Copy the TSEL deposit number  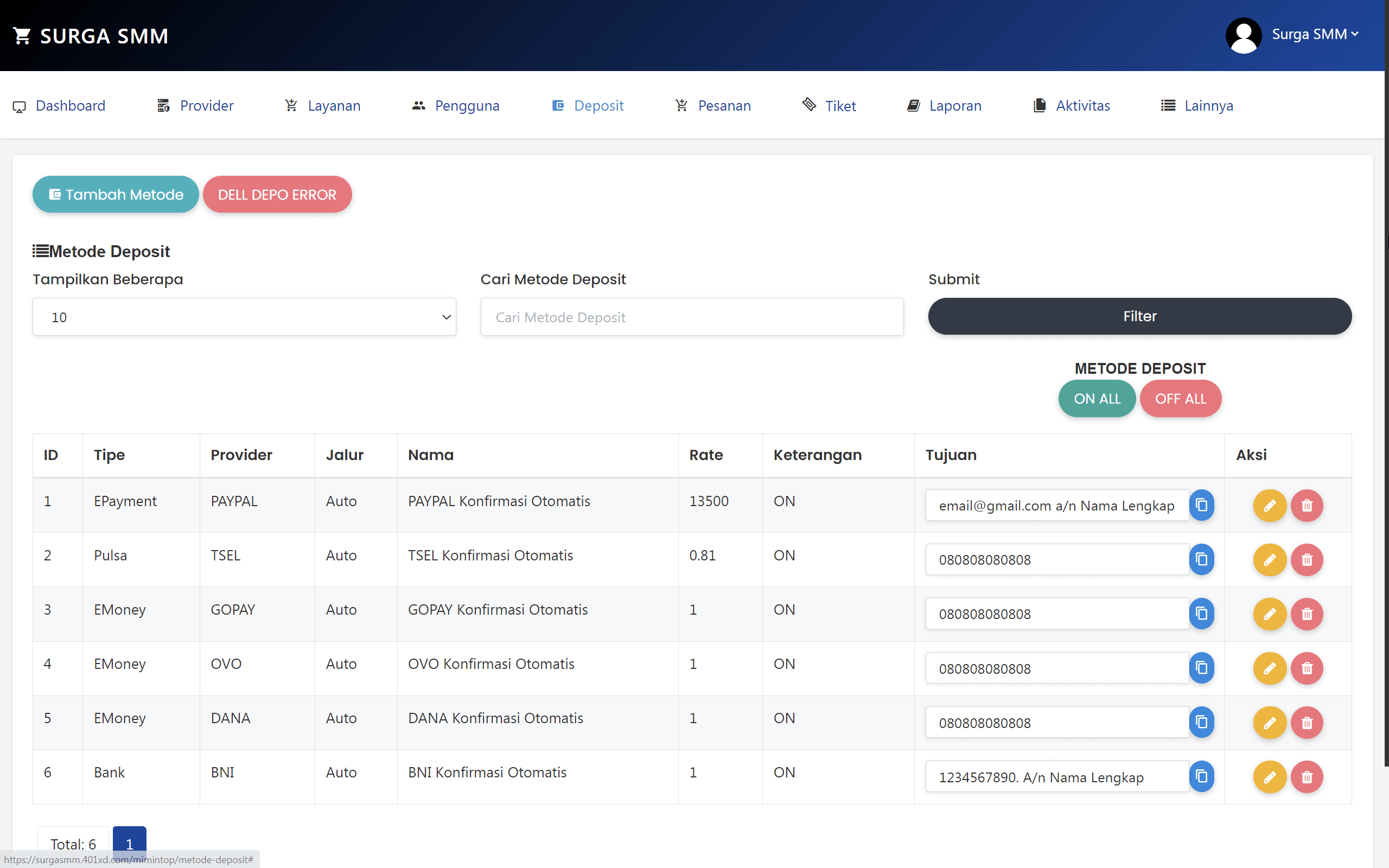pyautogui.click(x=1202, y=560)
